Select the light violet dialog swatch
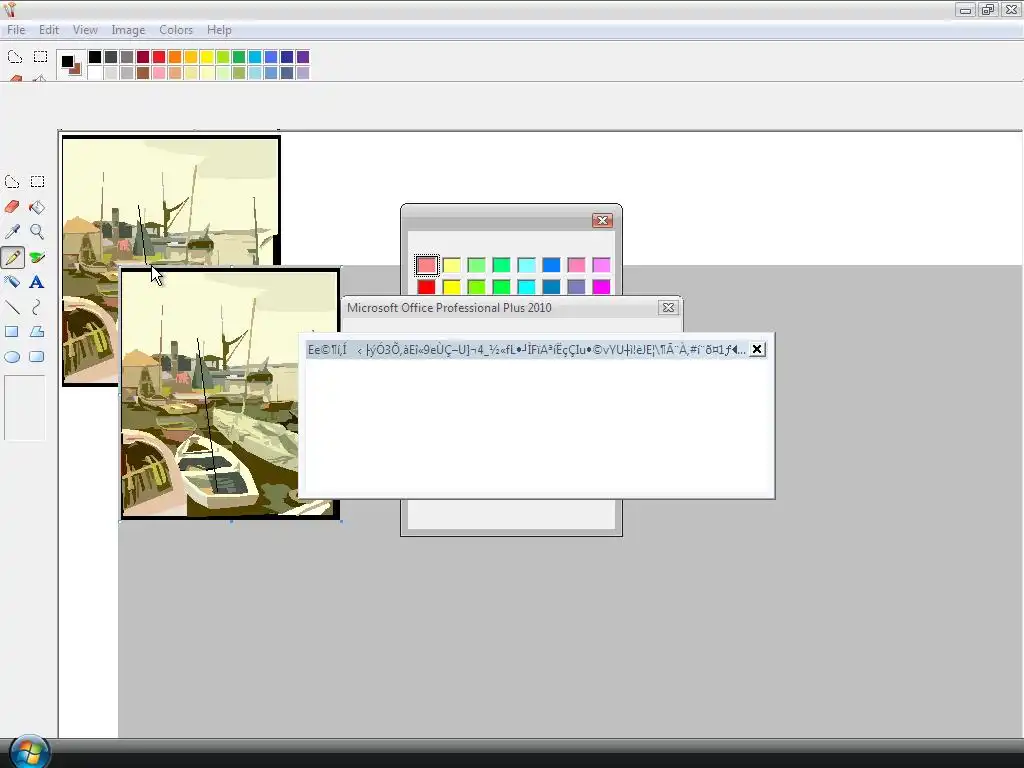 [601, 265]
